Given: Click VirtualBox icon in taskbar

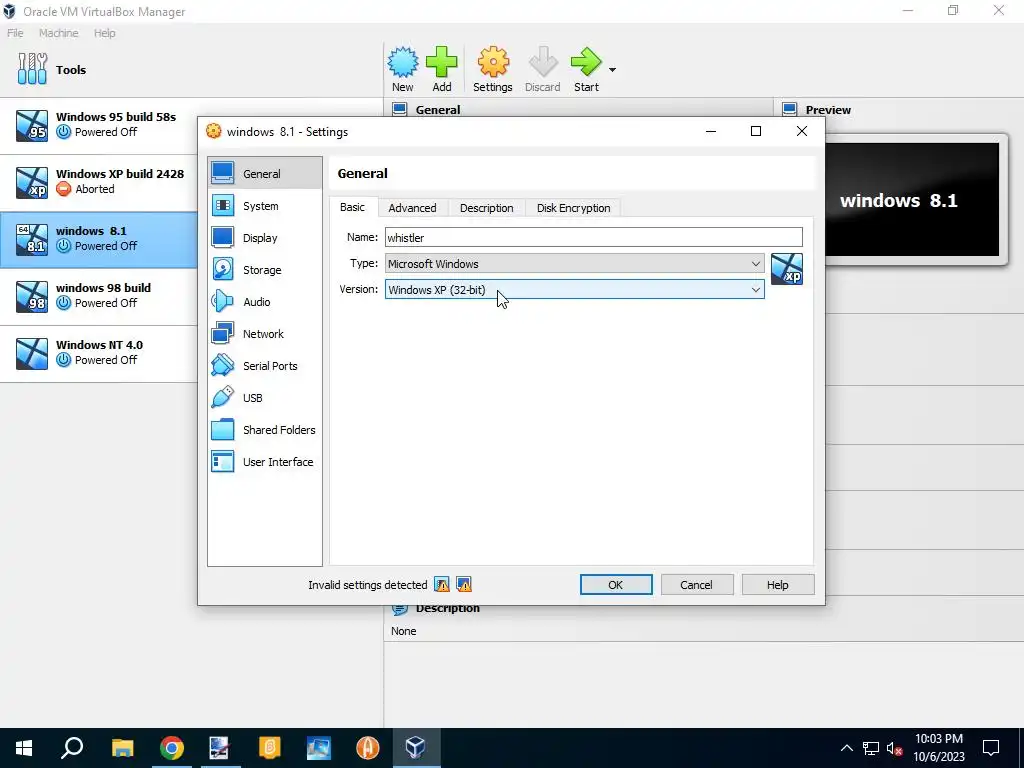Looking at the screenshot, I should coord(416,748).
